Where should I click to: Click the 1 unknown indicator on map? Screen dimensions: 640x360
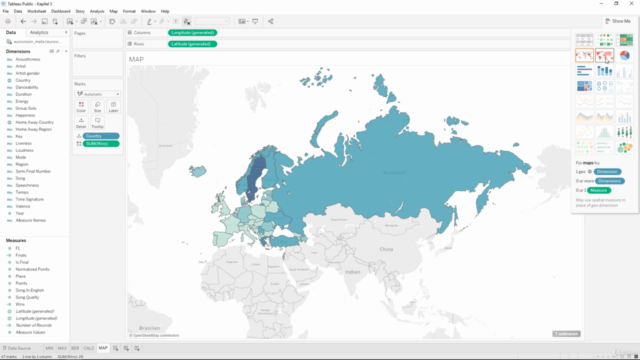(x=566, y=334)
